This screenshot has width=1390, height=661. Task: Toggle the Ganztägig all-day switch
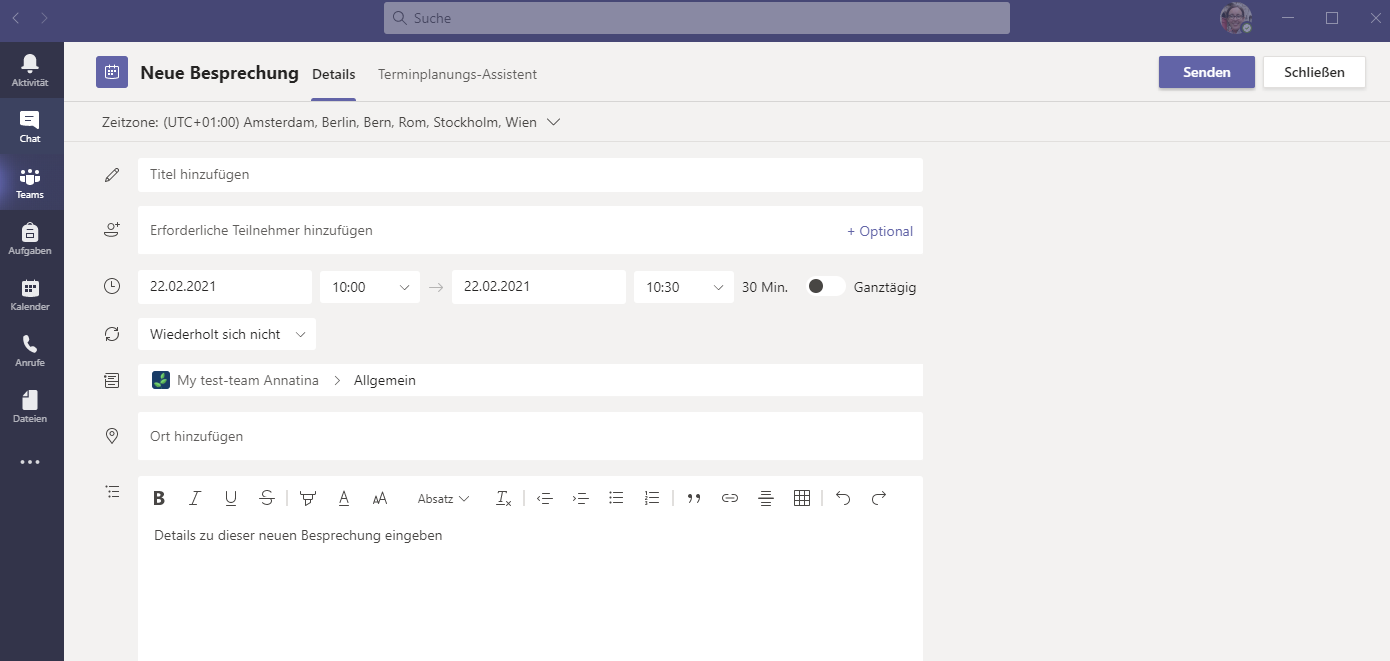(825, 287)
